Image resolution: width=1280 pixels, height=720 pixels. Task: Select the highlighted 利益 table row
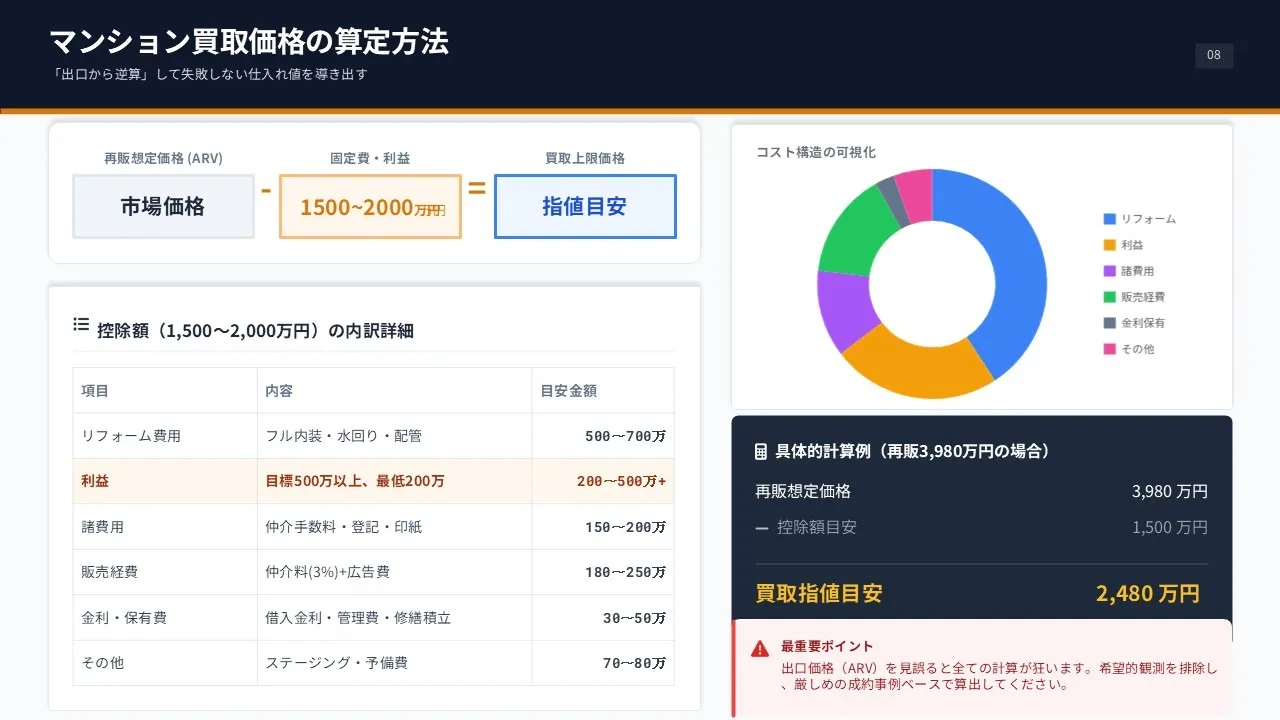click(373, 481)
